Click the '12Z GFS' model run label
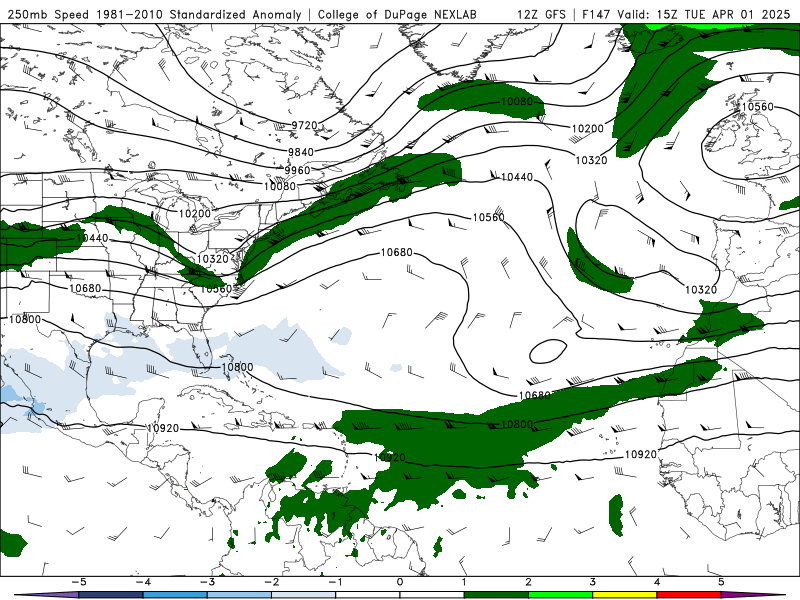Image resolution: width=800 pixels, height=600 pixels. 541,14
